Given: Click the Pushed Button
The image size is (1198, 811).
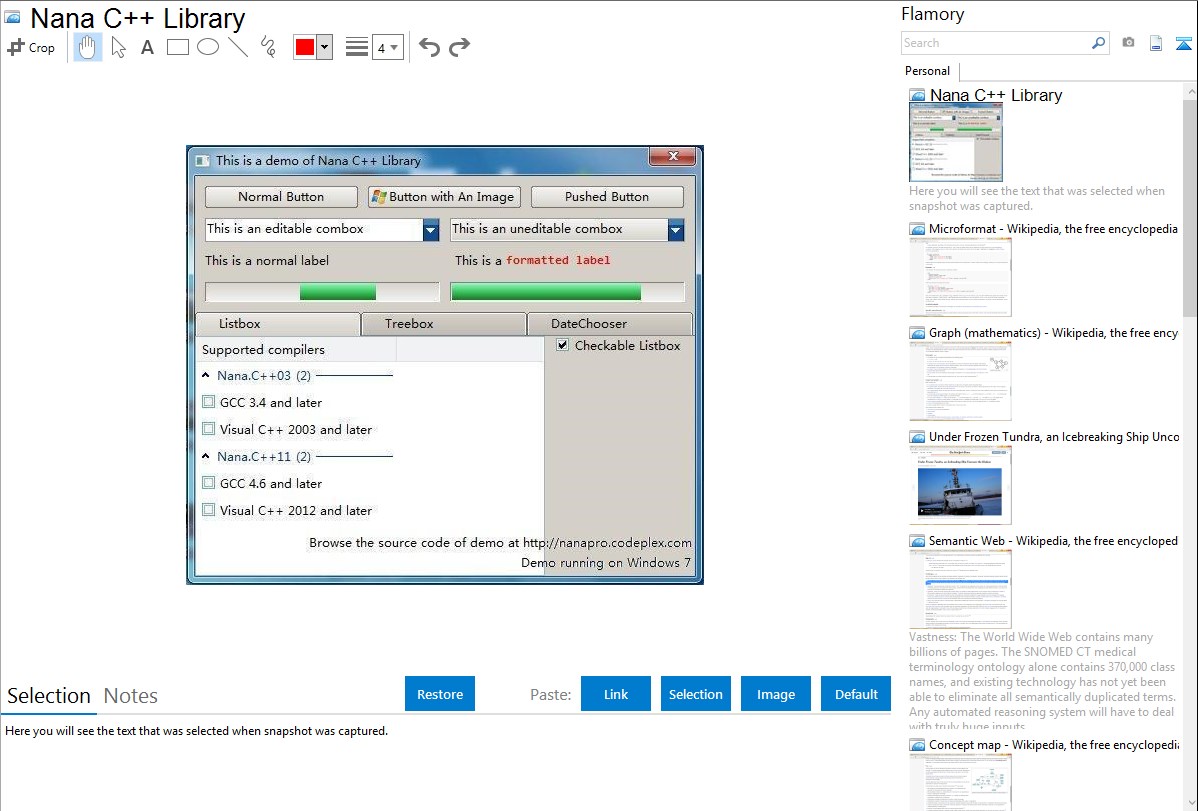Looking at the screenshot, I should pyautogui.click(x=607, y=197).
